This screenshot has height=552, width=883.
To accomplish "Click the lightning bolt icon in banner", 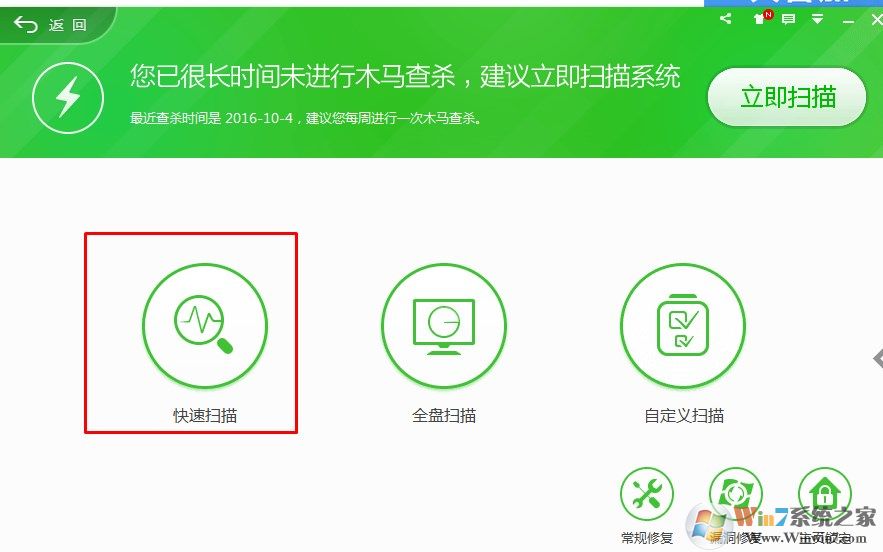I will click(x=68, y=97).
